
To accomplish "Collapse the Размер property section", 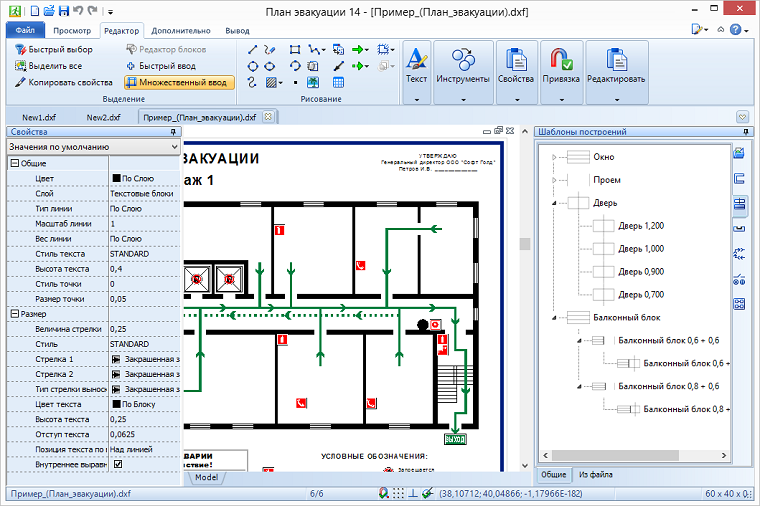I will (x=14, y=314).
